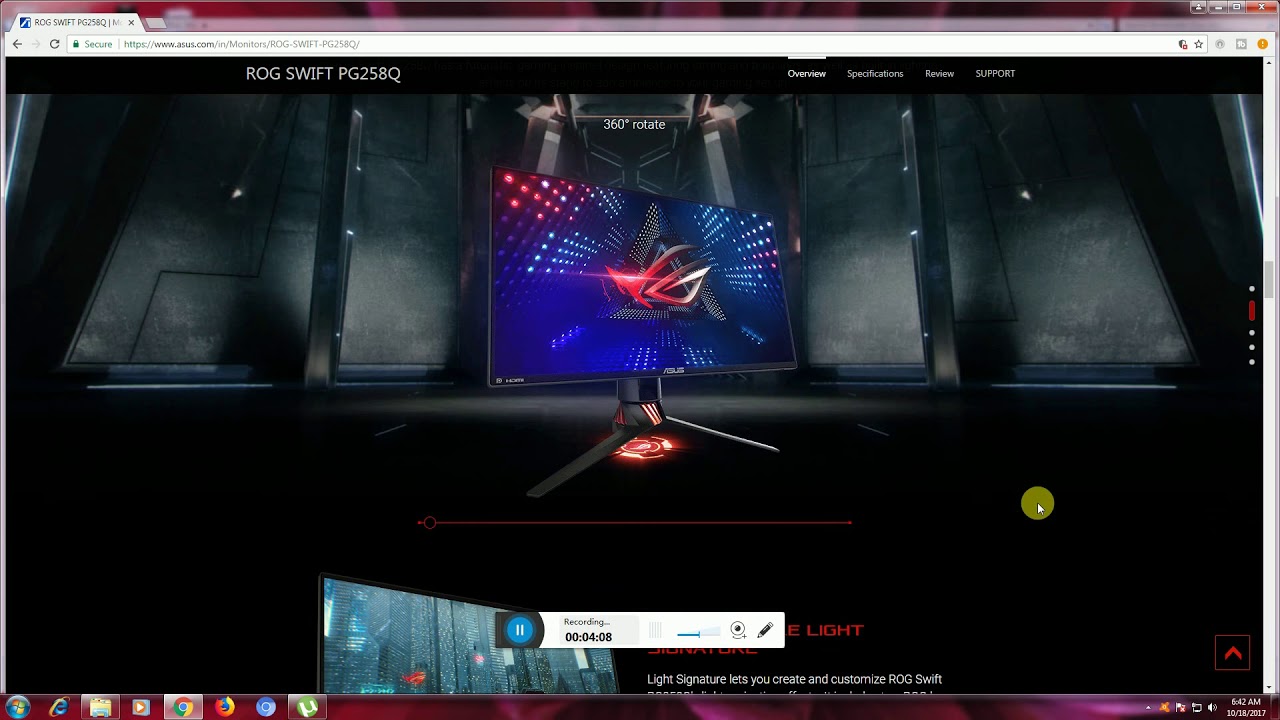The width and height of the screenshot is (1280, 720).
Task: Open the orange Chrome alert menu
Action: (1263, 44)
